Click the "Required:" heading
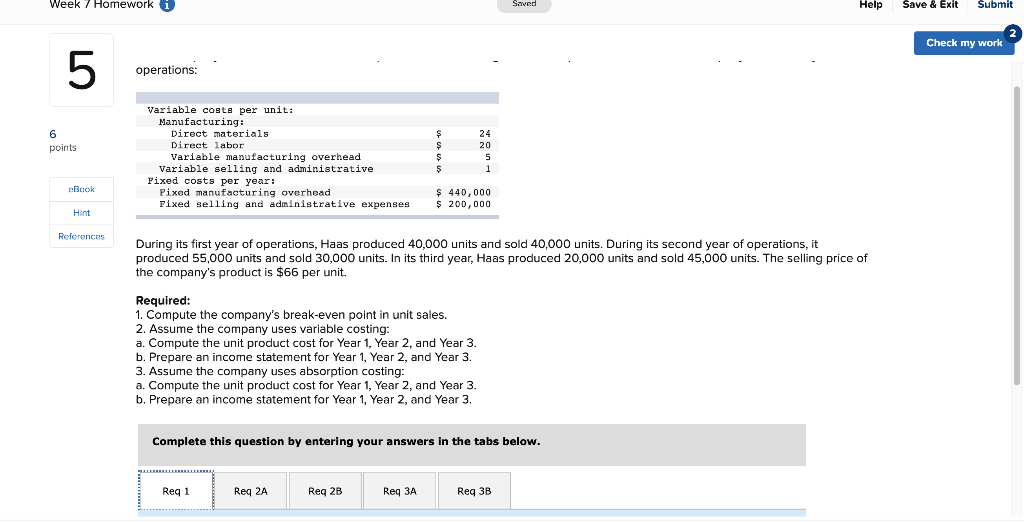This screenshot has width=1024, height=522. [163, 301]
